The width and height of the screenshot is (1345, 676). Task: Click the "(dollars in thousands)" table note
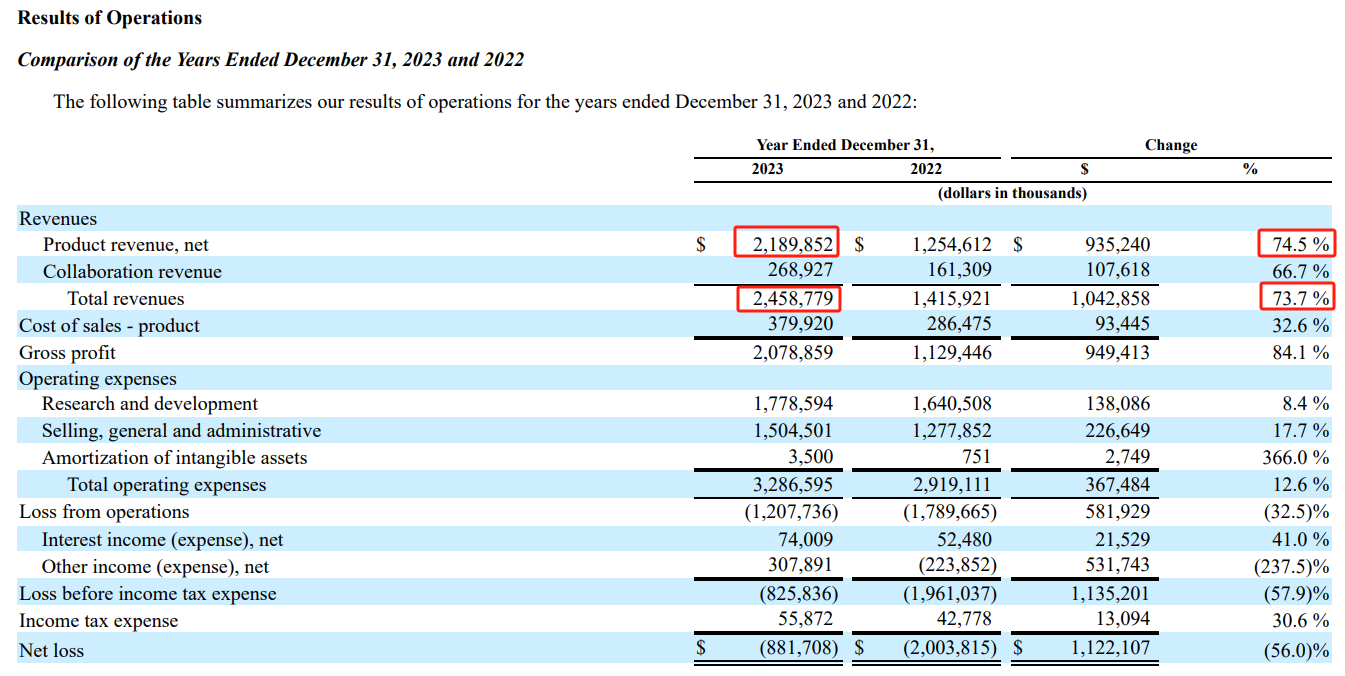(1011, 193)
